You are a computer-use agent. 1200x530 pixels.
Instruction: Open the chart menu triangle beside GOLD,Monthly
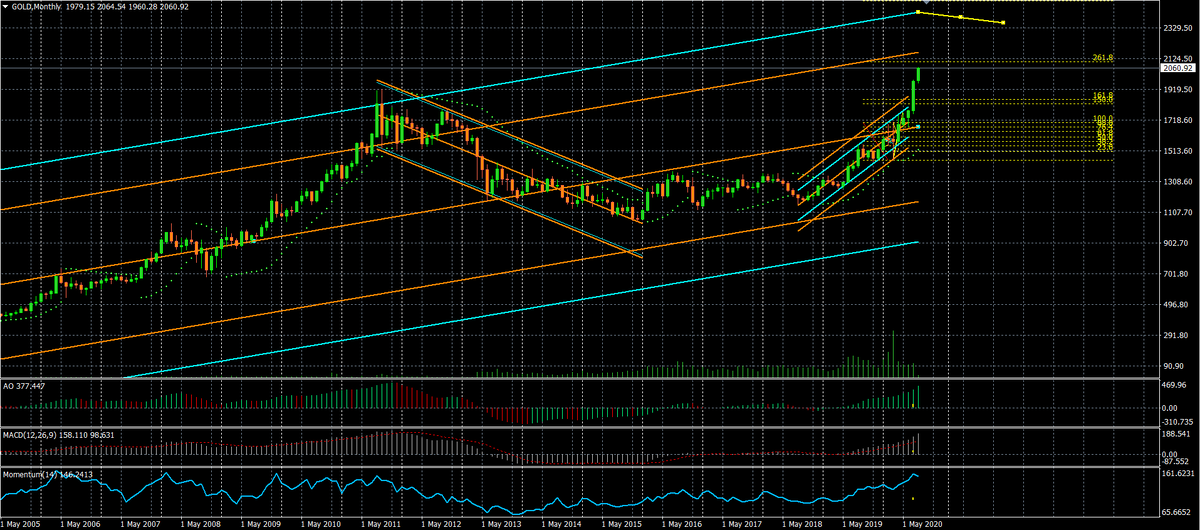[x=5, y=6]
